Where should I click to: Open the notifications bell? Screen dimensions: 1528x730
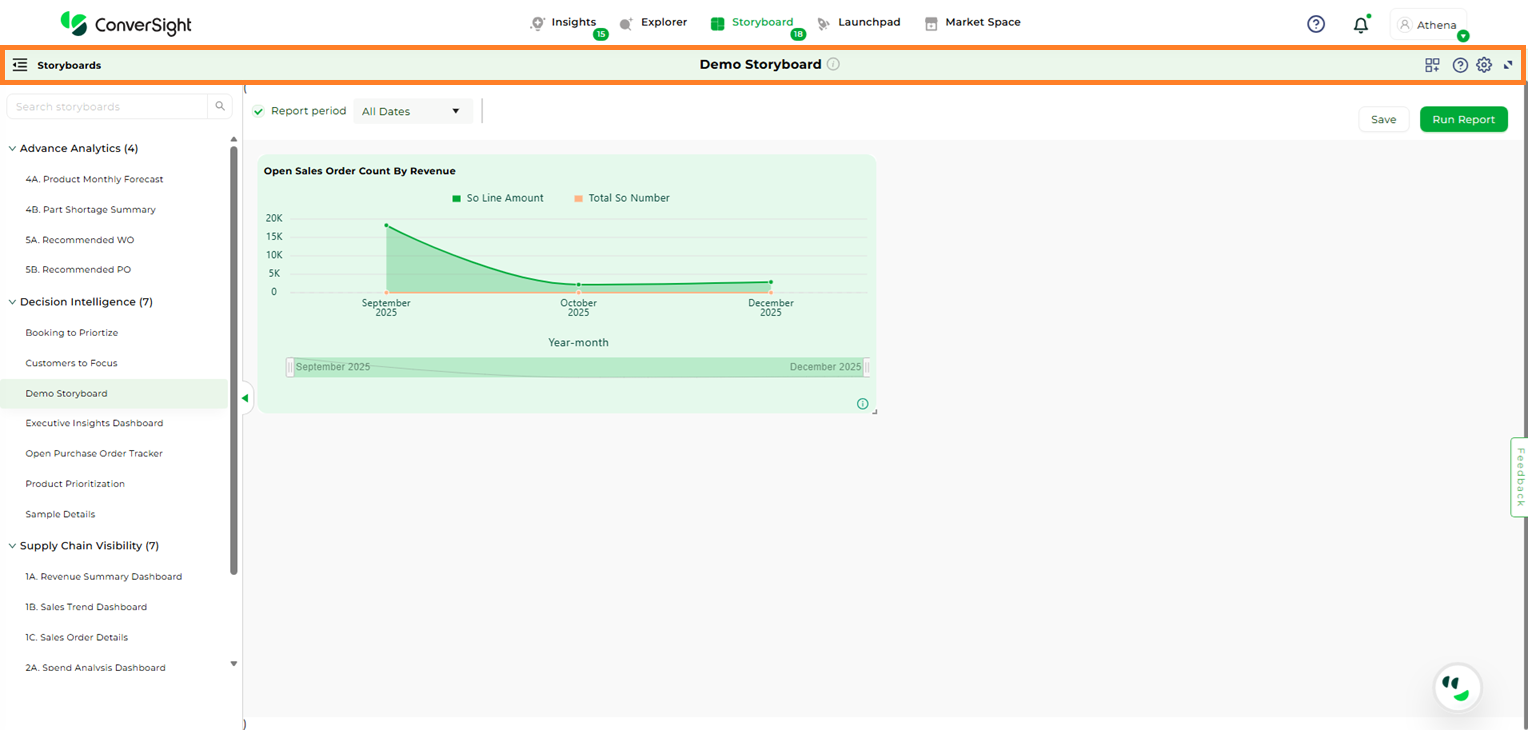(x=1360, y=25)
